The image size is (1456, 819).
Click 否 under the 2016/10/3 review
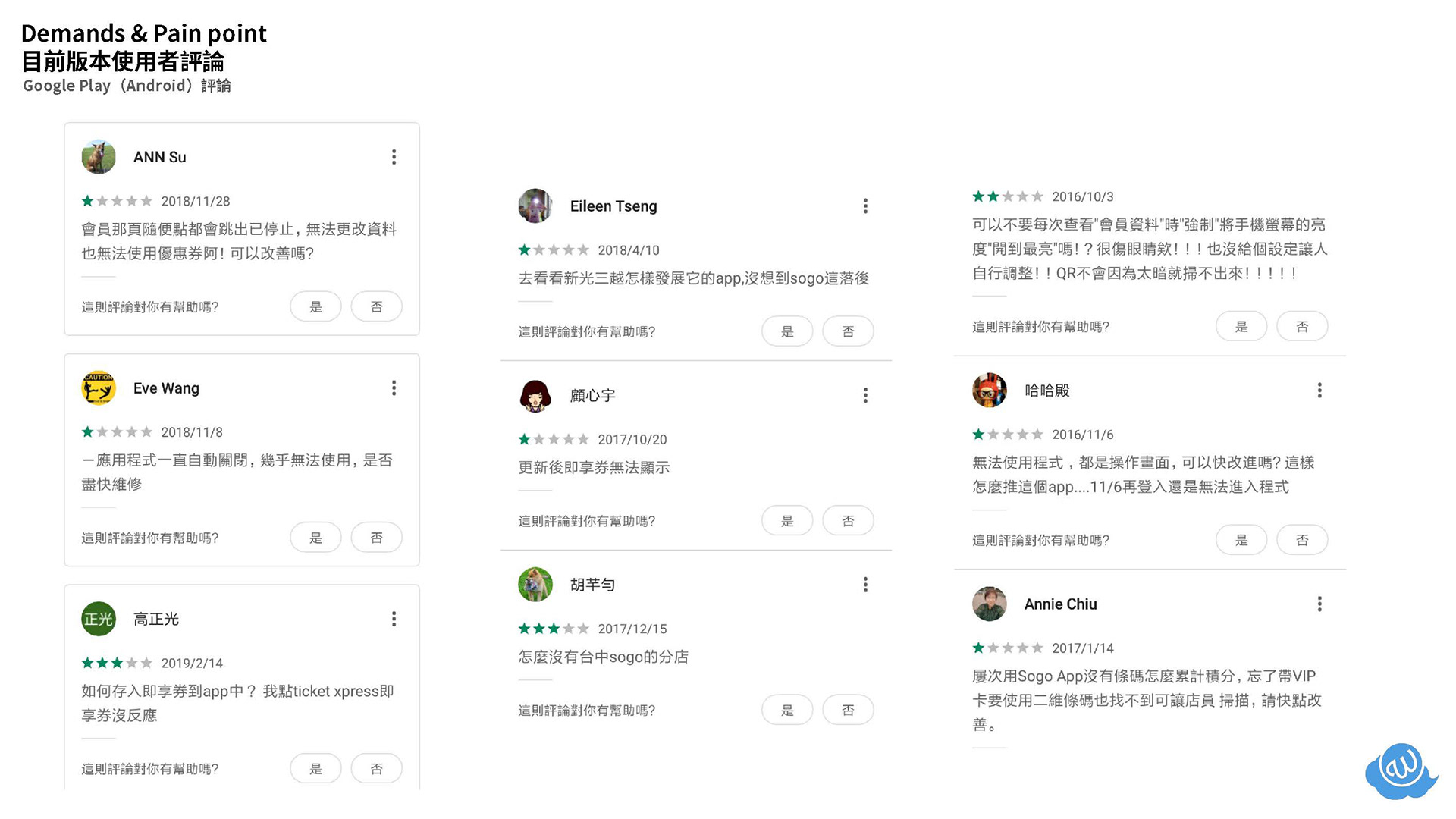pyautogui.click(x=1302, y=326)
